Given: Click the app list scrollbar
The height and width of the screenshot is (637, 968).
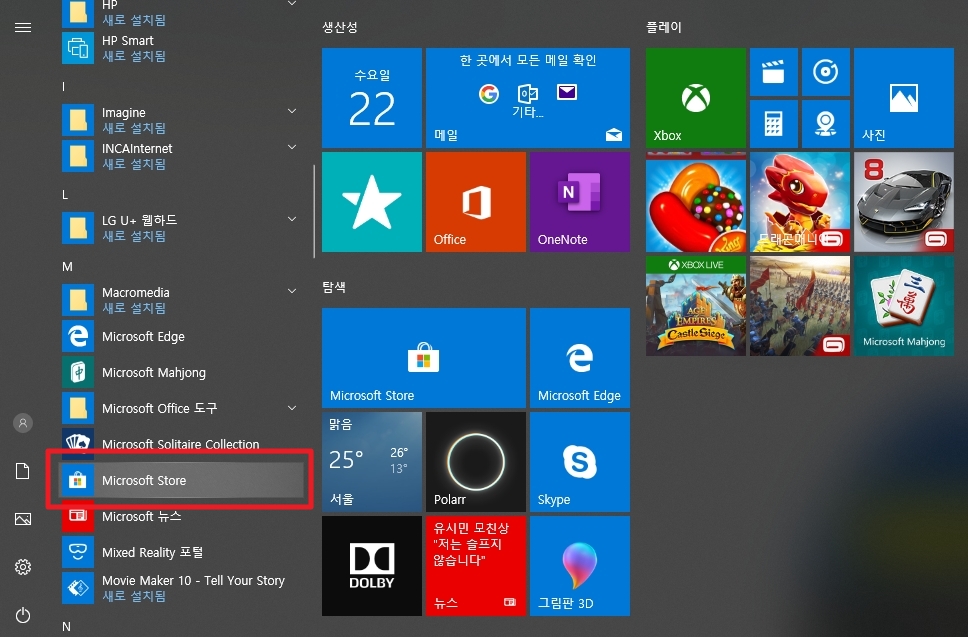Looking at the screenshot, I should 314,211.
